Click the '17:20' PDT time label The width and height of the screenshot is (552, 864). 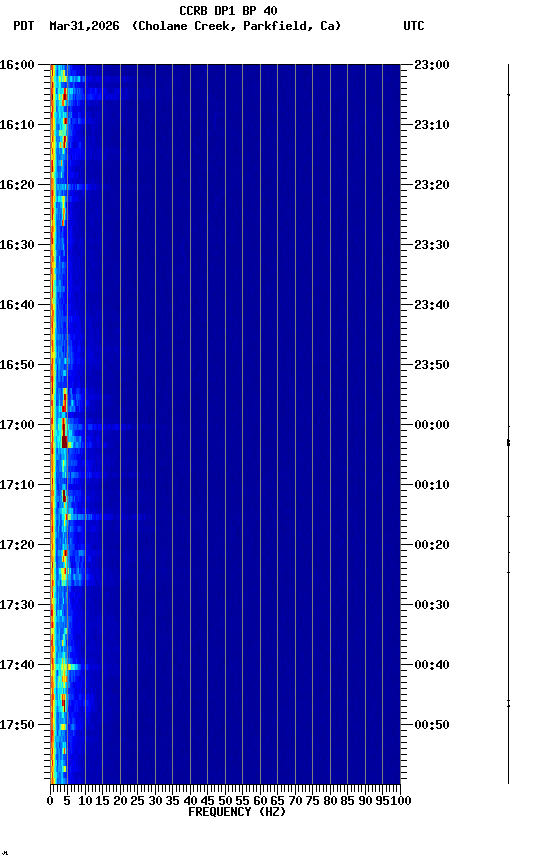click(x=17, y=546)
